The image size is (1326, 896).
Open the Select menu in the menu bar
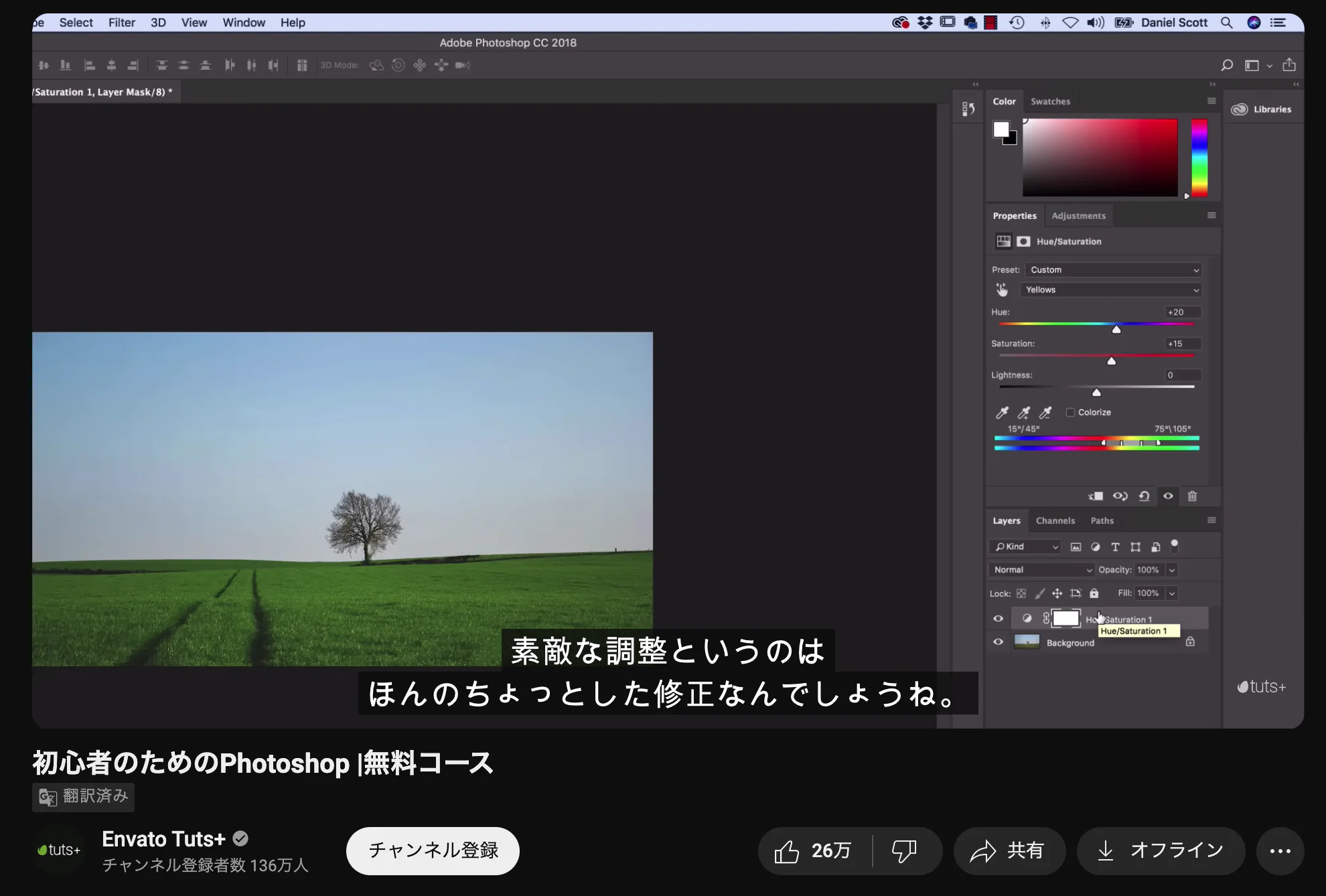click(x=76, y=22)
